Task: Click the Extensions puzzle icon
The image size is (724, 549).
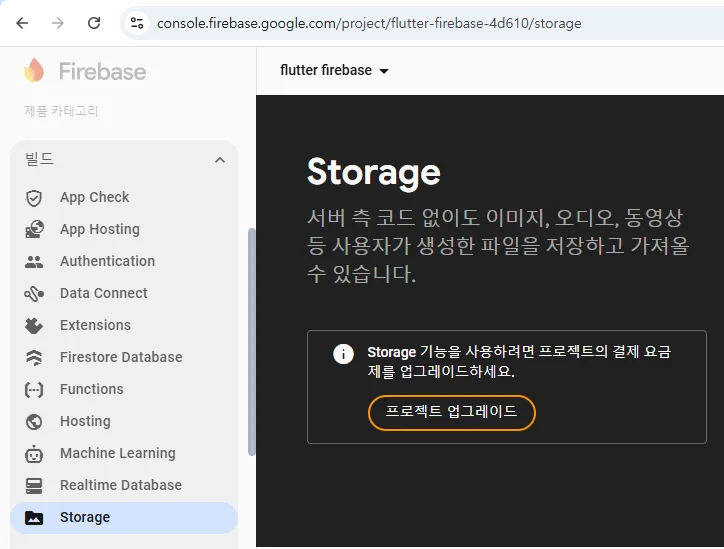Action: [x=34, y=326]
